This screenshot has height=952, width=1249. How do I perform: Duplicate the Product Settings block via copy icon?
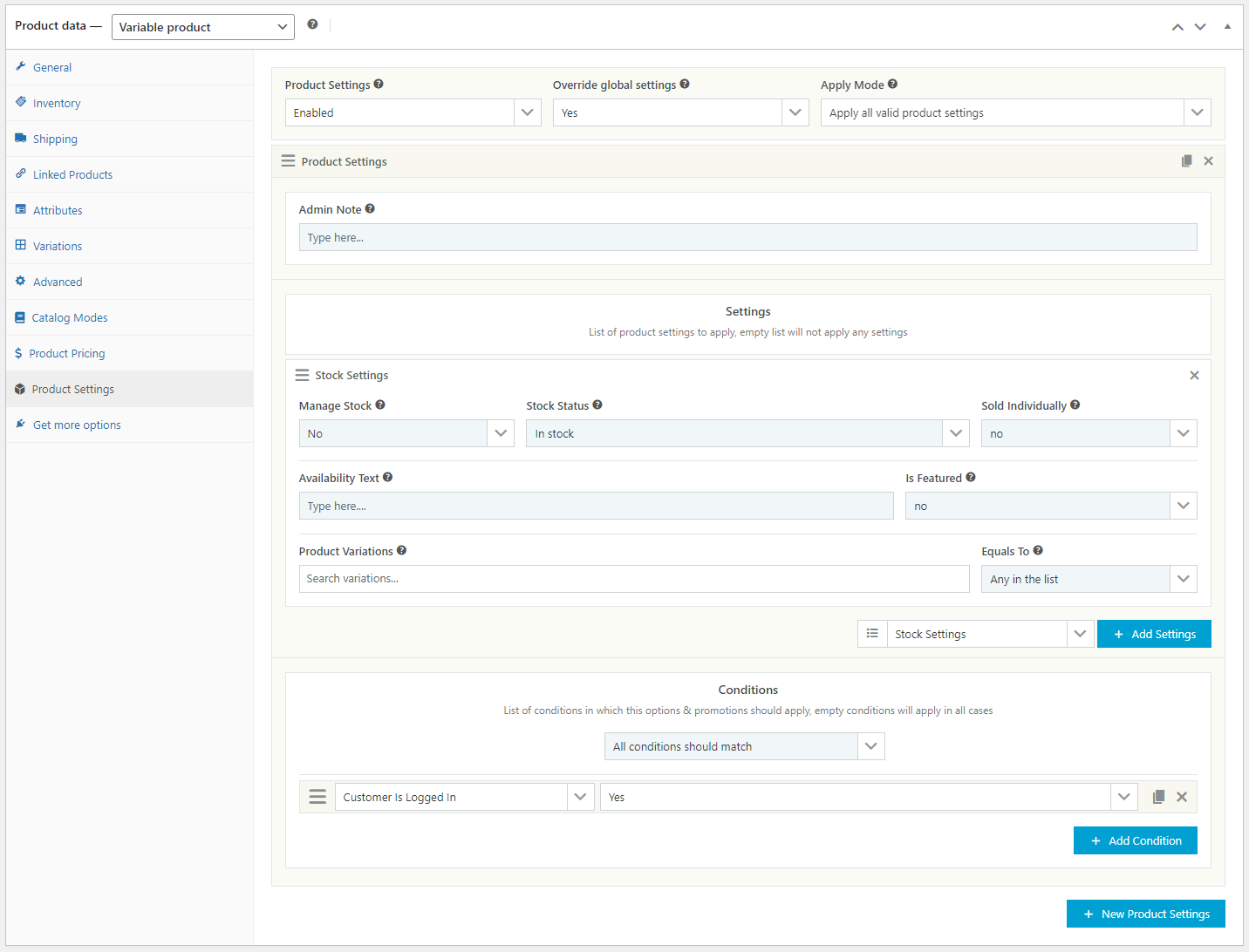point(1186,160)
